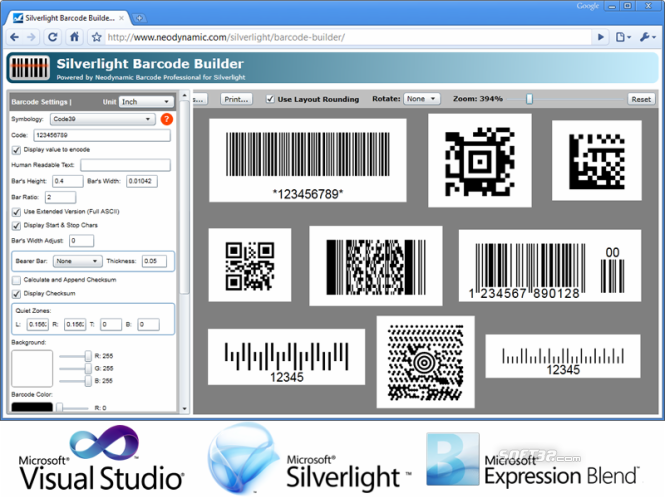Viewport: 665px width, 498px height.
Task: Click the Go arrow beside the address bar
Action: coord(601,37)
